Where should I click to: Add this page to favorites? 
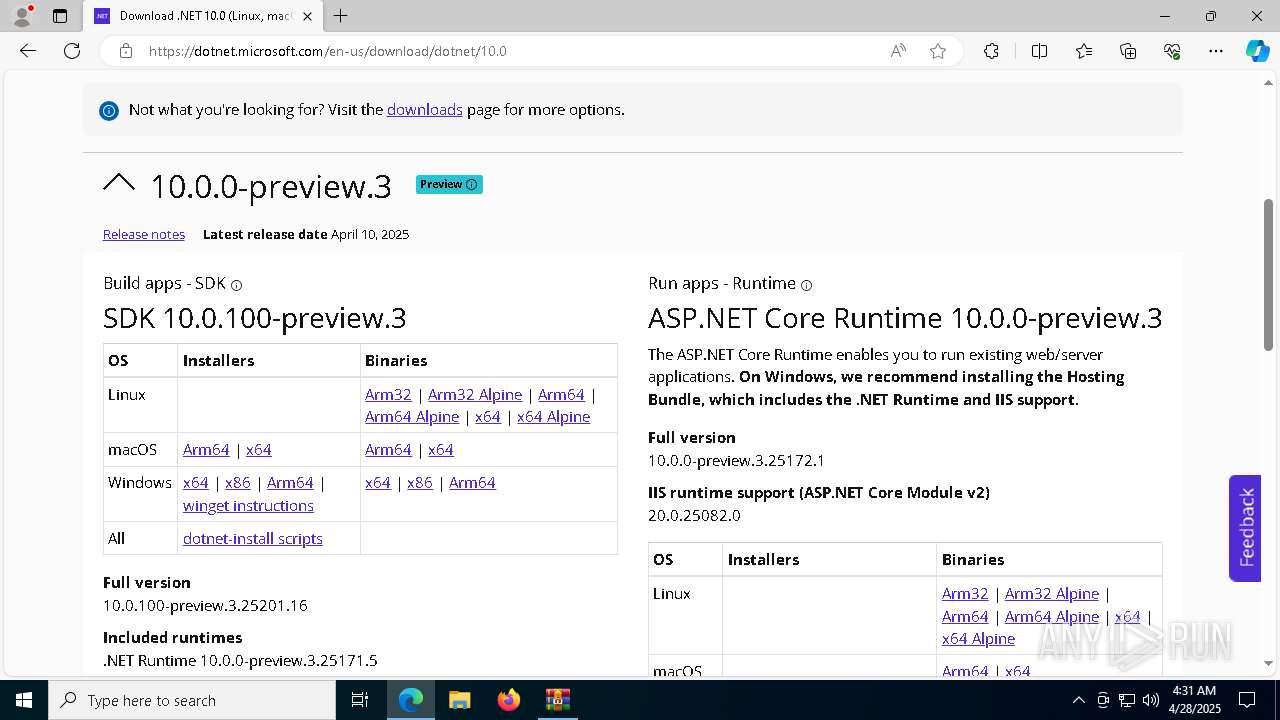click(x=938, y=51)
